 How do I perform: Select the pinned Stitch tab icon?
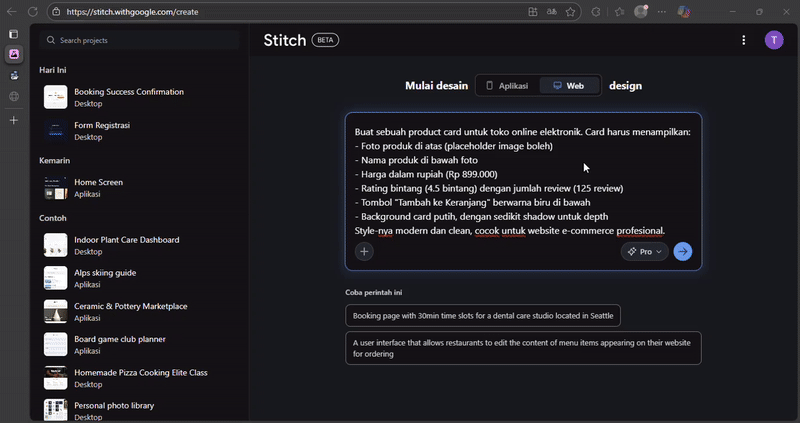tap(14, 54)
